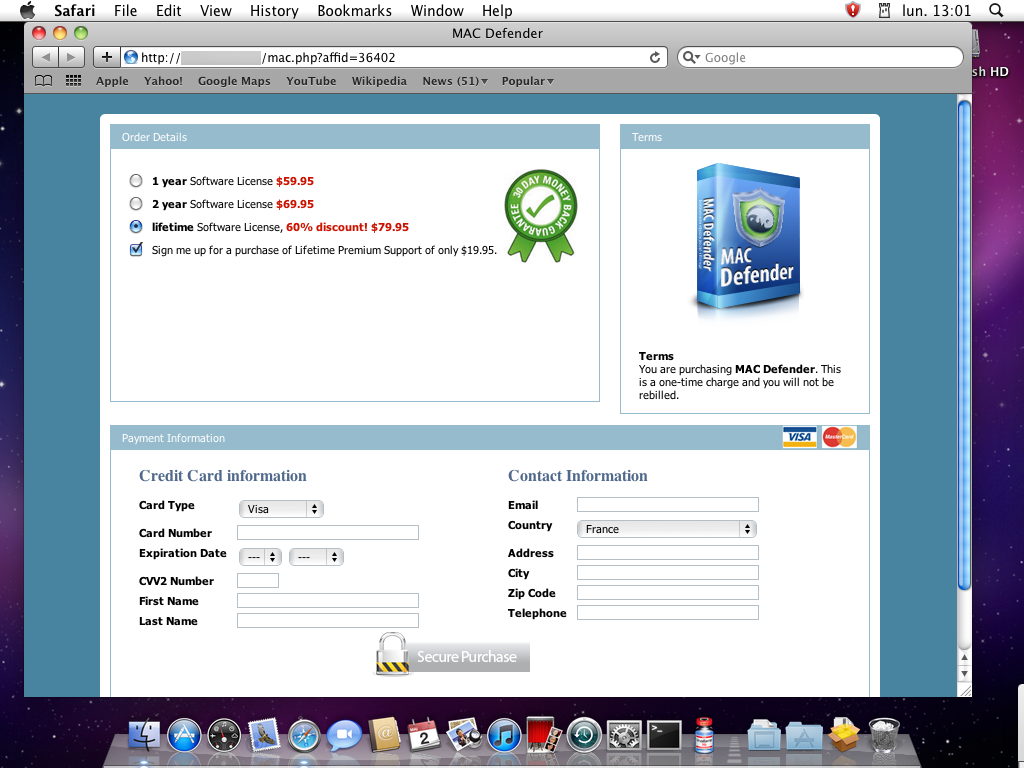Open Terminal from the Dock
Image resolution: width=1024 pixels, height=768 pixels.
pyautogui.click(x=663, y=736)
